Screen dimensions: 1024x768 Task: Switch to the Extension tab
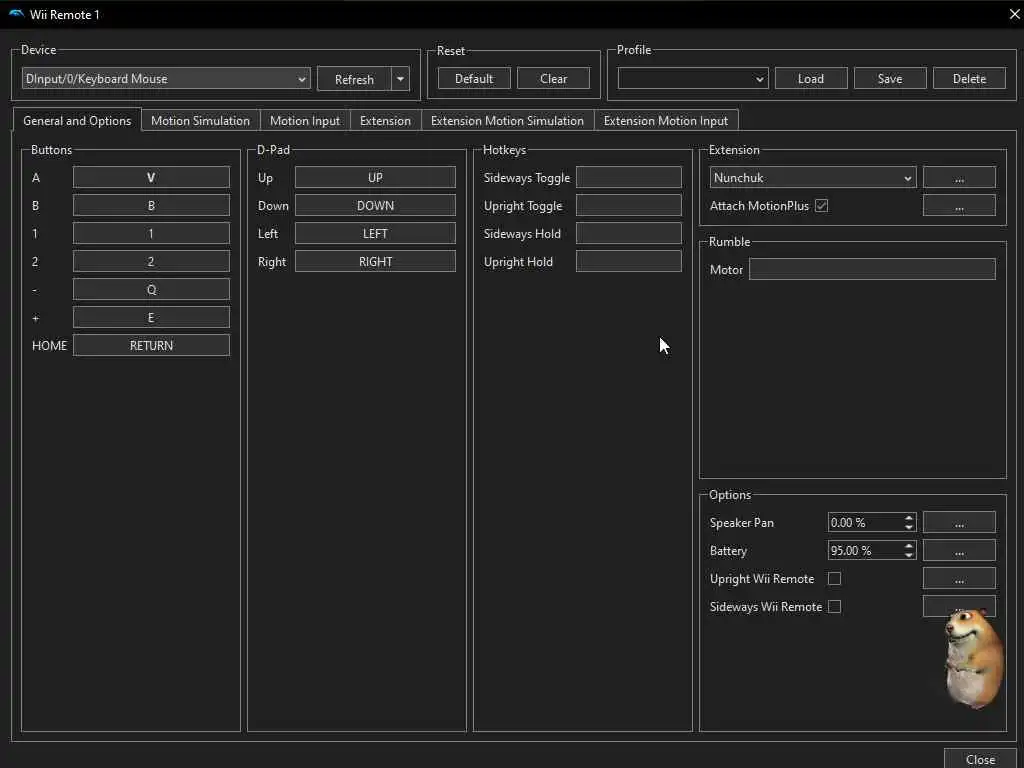[x=385, y=120]
